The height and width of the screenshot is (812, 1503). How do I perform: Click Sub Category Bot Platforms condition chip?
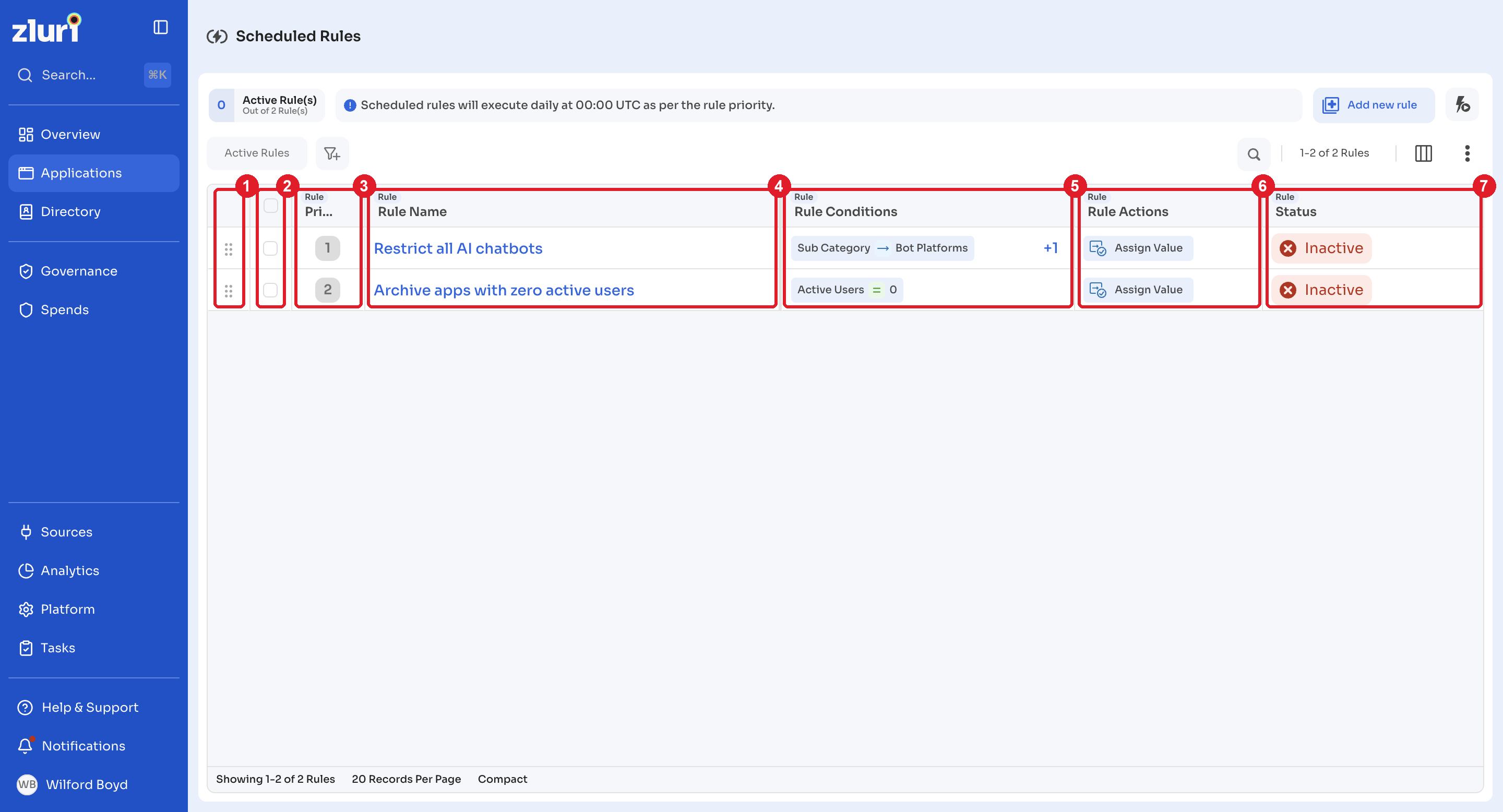(x=882, y=248)
